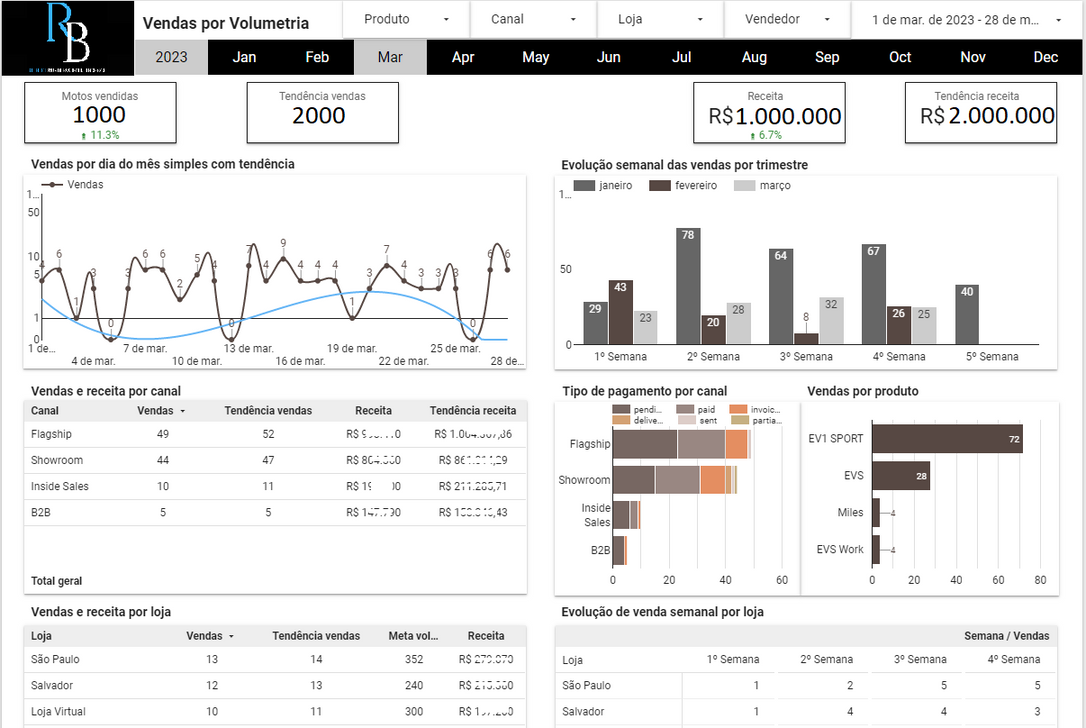Select the Apr month tab
Screen dimensions: 1086x728
[463, 57]
